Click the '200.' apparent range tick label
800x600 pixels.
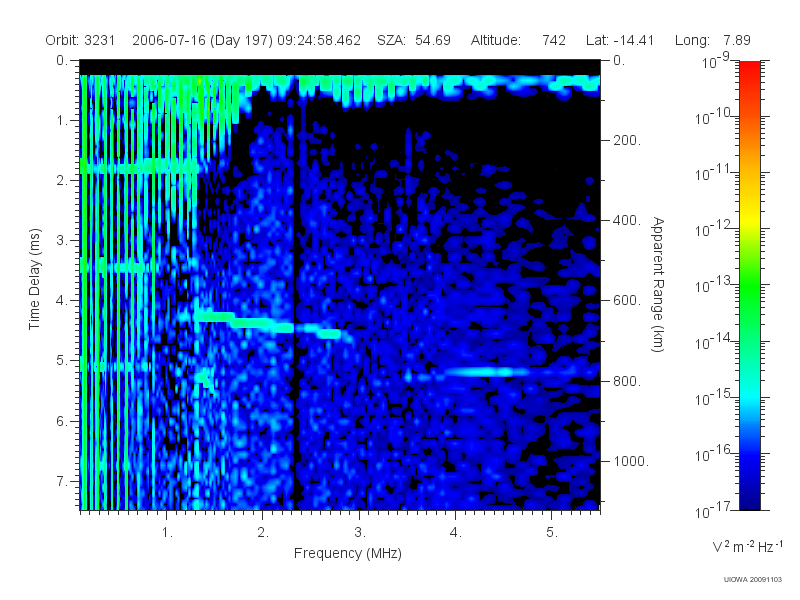point(627,140)
